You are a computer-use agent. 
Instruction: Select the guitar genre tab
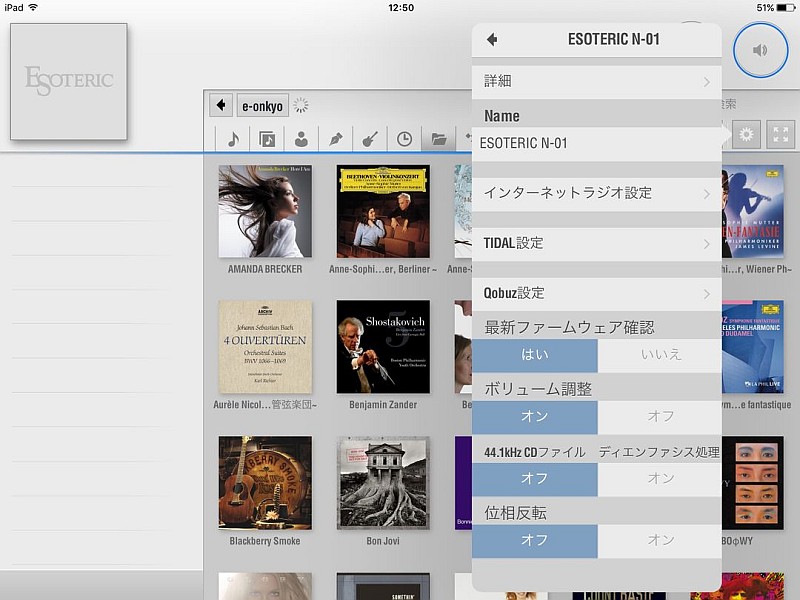coord(370,139)
